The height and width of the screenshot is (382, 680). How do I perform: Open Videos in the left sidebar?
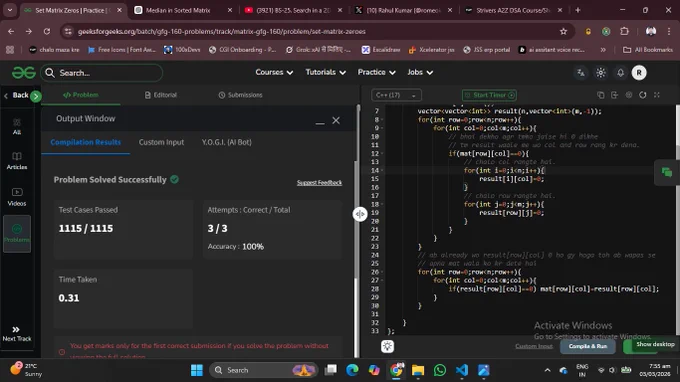(16, 197)
